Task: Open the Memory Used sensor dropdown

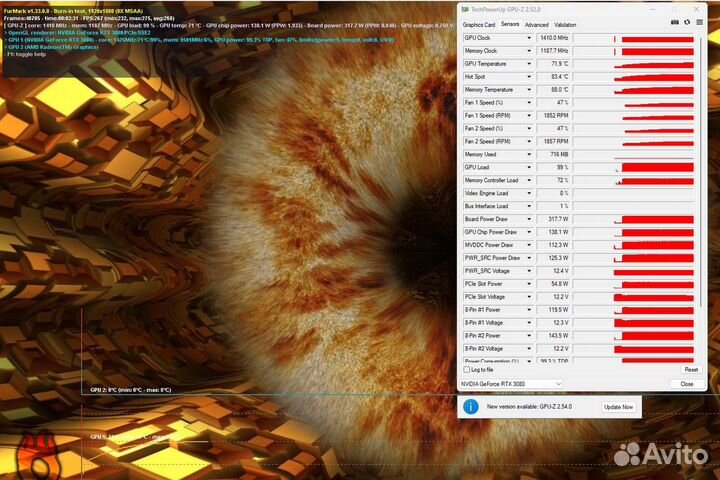Action: pyautogui.click(x=529, y=154)
